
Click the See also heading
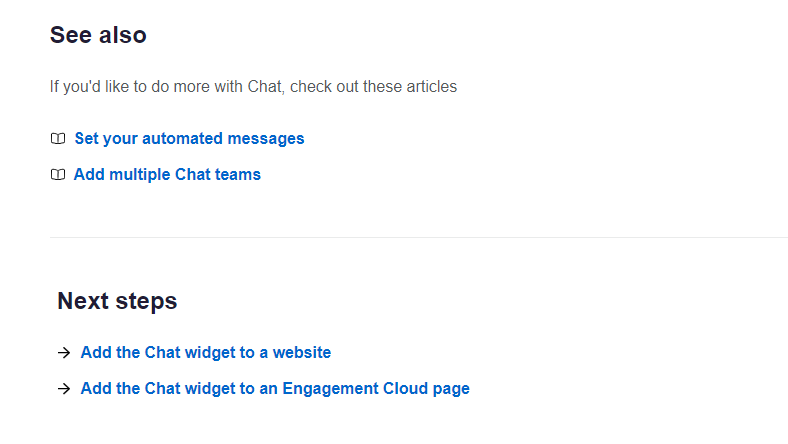(x=98, y=35)
